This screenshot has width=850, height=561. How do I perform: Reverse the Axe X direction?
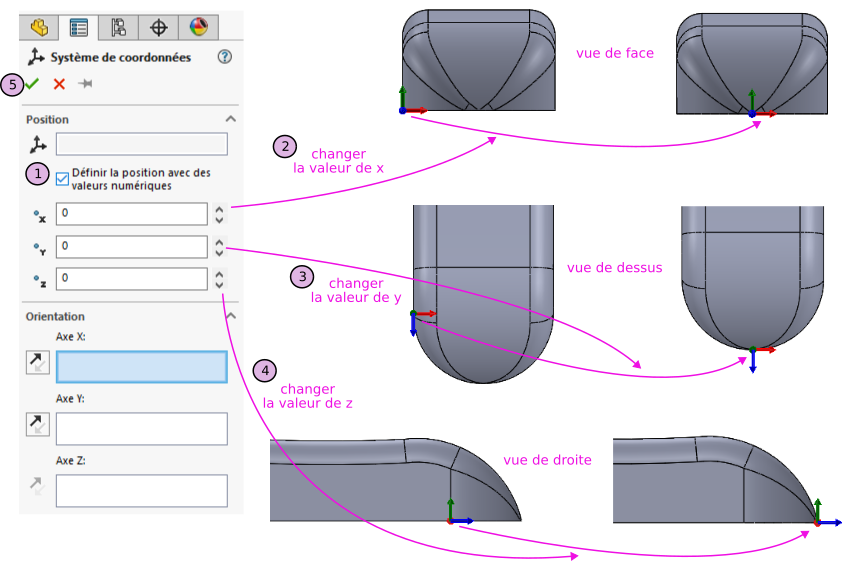tap(37, 362)
